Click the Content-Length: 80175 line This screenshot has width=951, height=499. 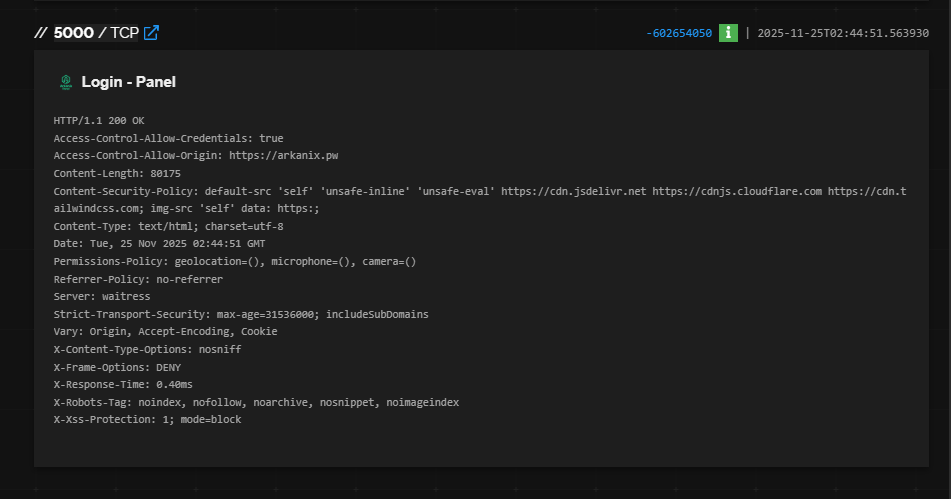pos(117,173)
